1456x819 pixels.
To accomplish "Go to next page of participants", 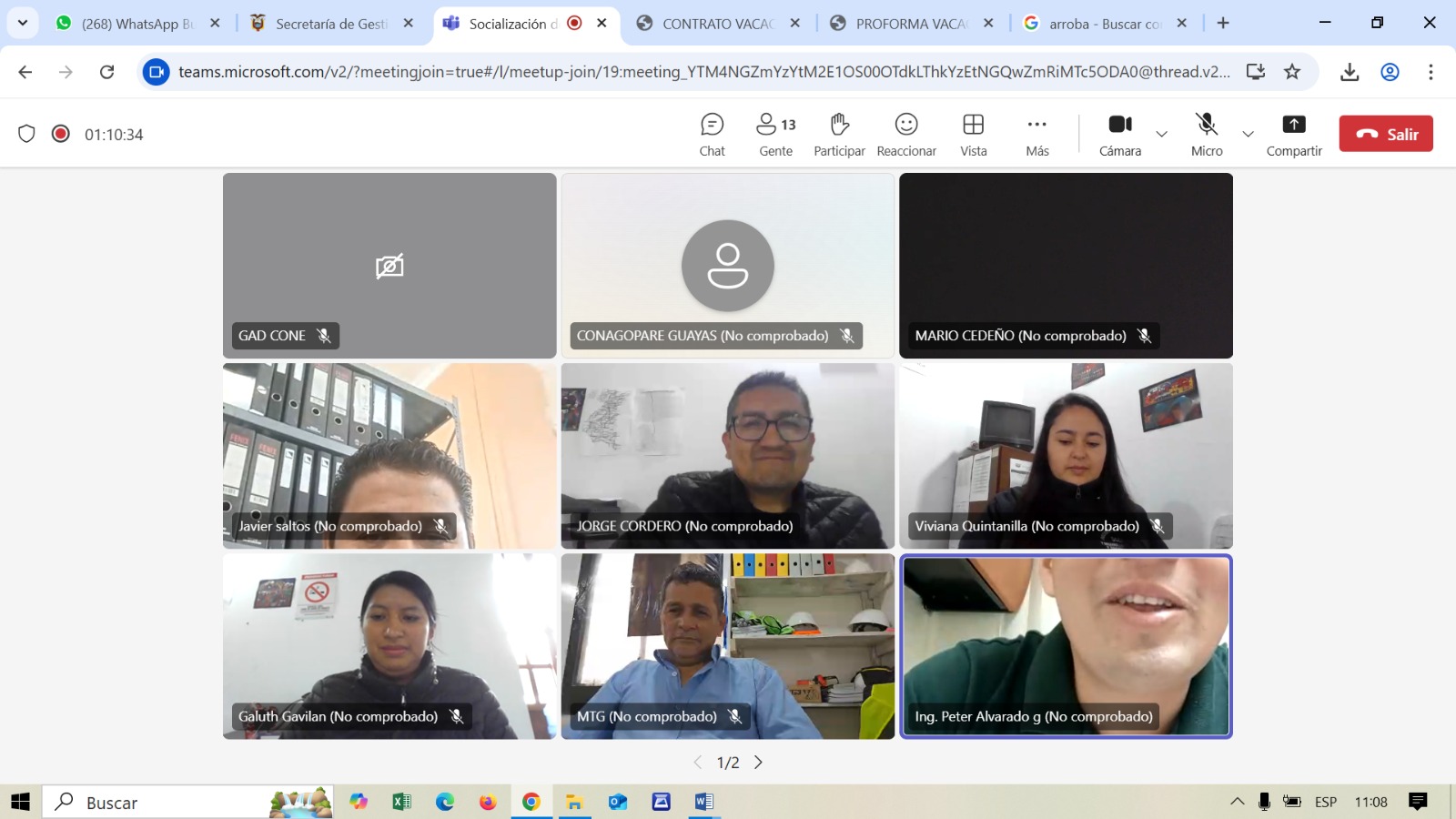I will click(758, 763).
